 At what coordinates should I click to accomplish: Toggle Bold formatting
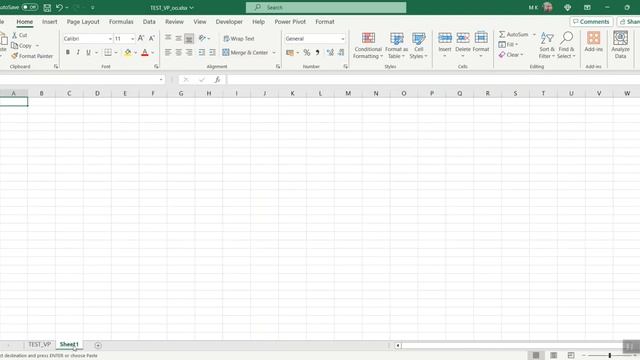[68, 52]
